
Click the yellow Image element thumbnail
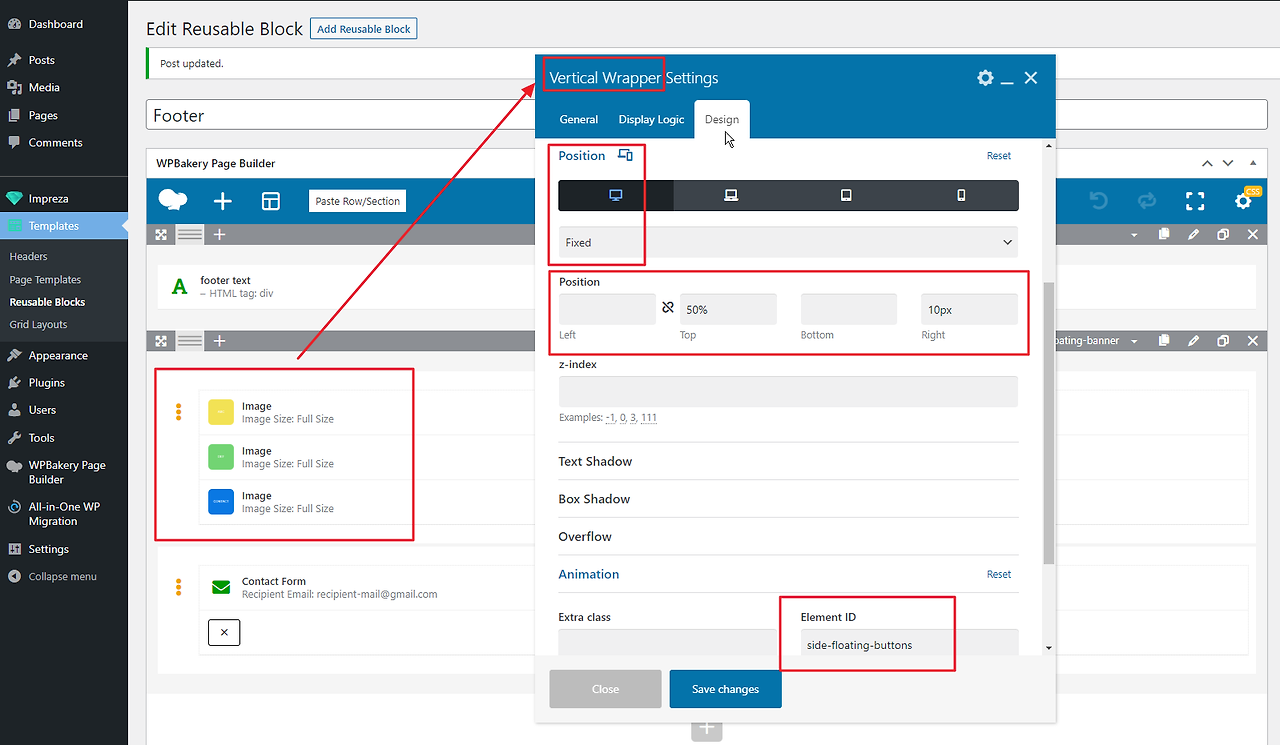click(x=221, y=412)
